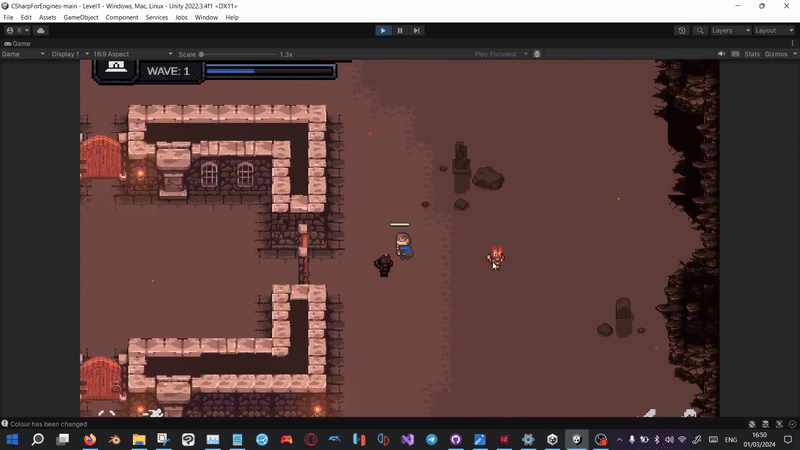
Task: Open the Gizmos dropdown
Action: pyautogui.click(x=779, y=54)
